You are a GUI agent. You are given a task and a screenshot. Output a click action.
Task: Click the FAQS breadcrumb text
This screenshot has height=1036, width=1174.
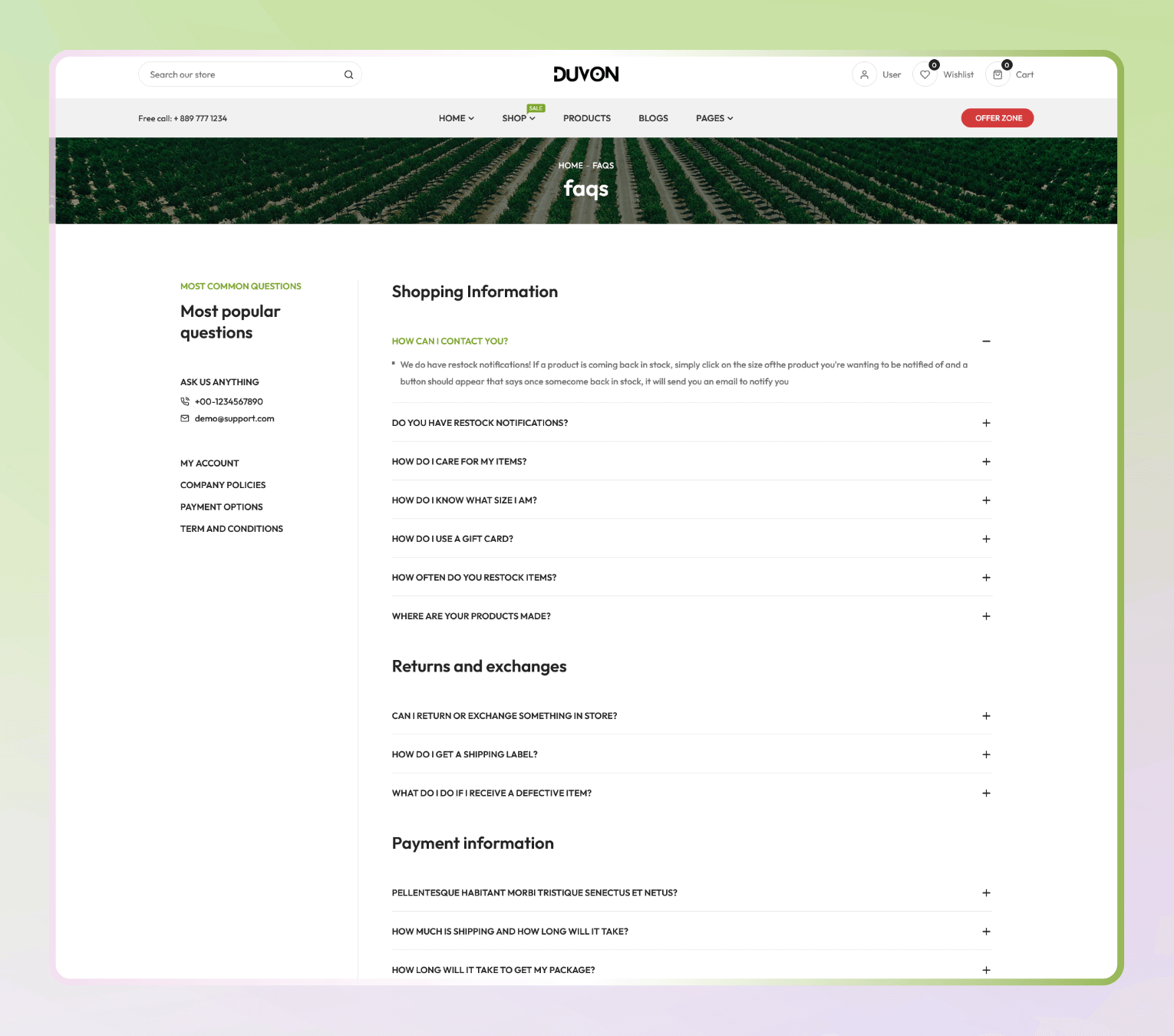tap(603, 166)
